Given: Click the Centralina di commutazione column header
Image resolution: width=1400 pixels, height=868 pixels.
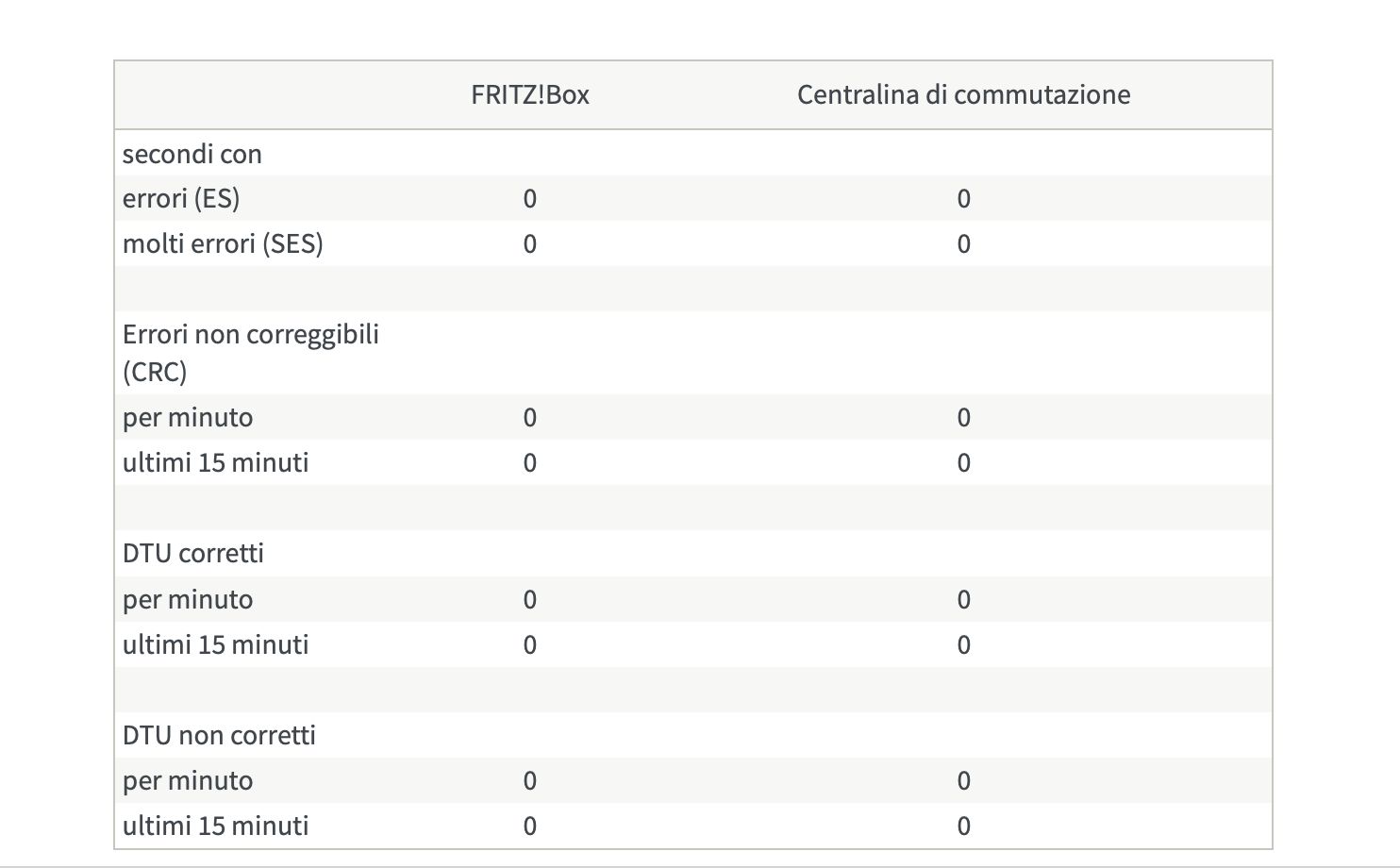Looking at the screenshot, I should pos(963,94).
